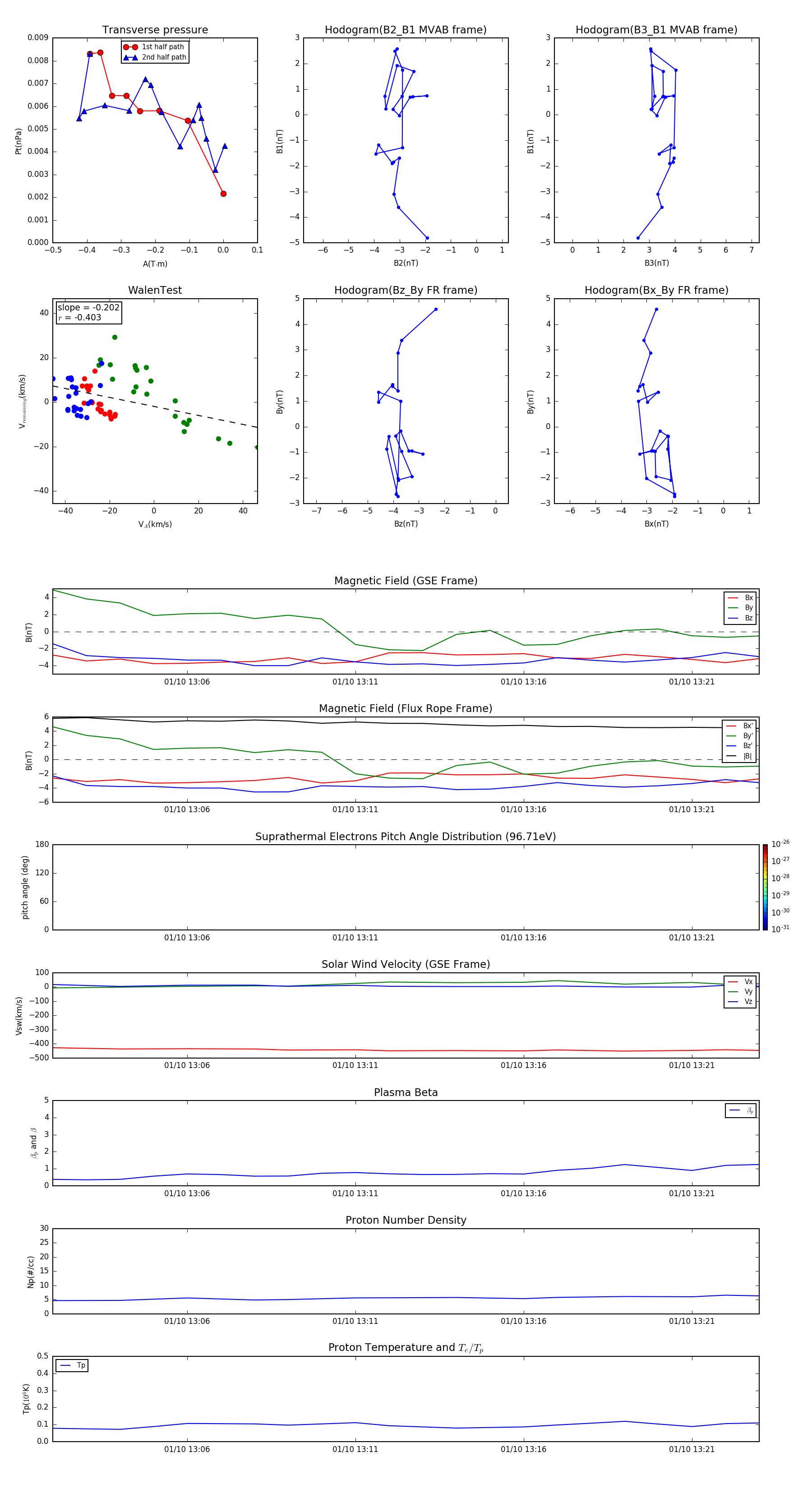Viewport: 812px width, 1489px height.
Task: Click 'Hodogram(Bz_By FR frame)' title
Action: coord(406,290)
